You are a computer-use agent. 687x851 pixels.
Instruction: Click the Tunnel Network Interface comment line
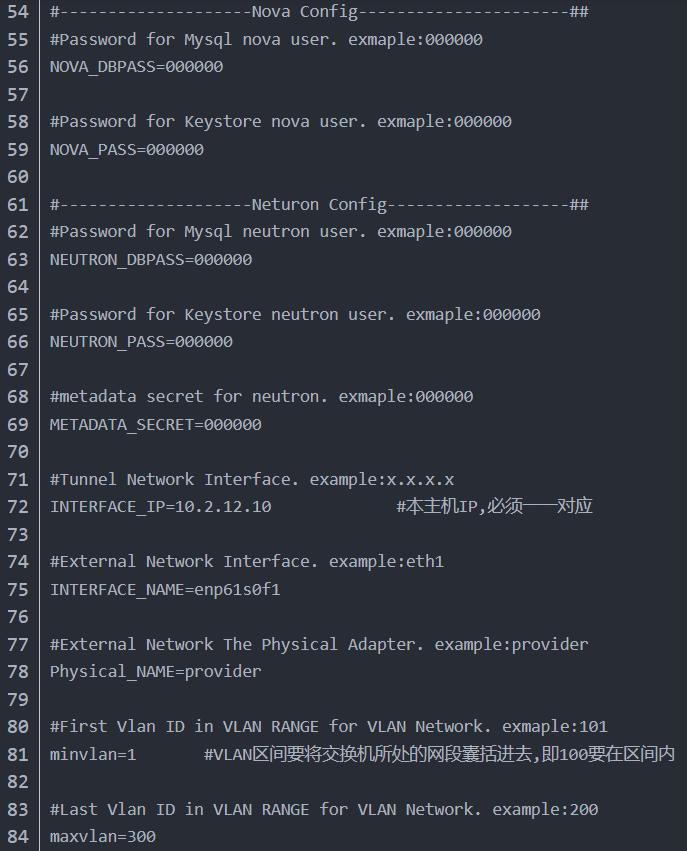click(251, 480)
